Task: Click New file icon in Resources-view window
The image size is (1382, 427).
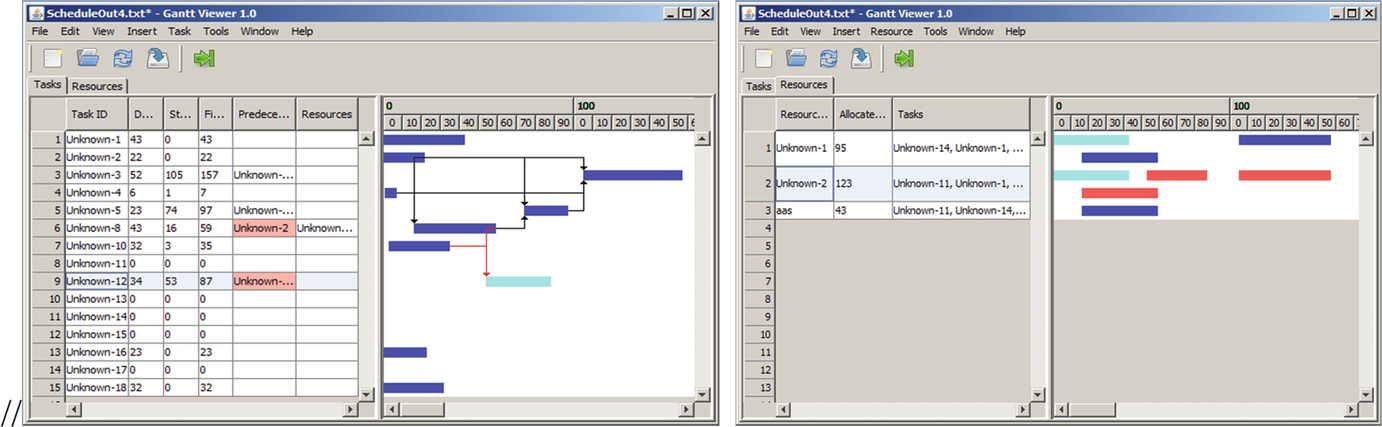Action: click(764, 59)
